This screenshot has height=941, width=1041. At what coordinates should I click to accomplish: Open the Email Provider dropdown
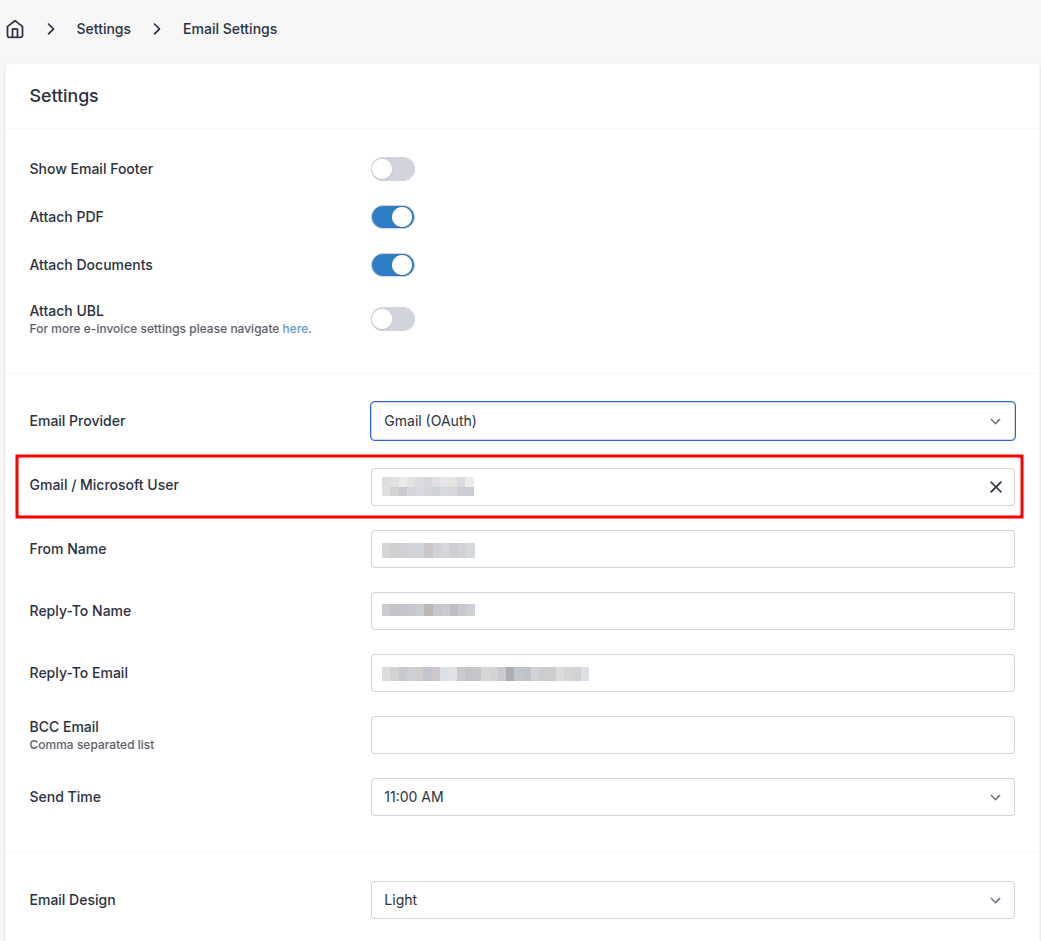pyautogui.click(x=692, y=421)
